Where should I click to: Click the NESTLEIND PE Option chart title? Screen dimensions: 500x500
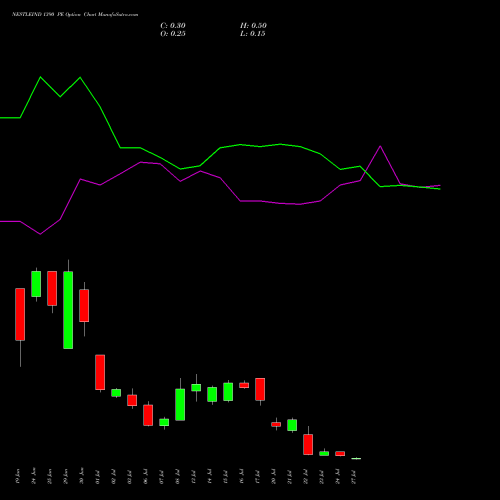pos(75,15)
